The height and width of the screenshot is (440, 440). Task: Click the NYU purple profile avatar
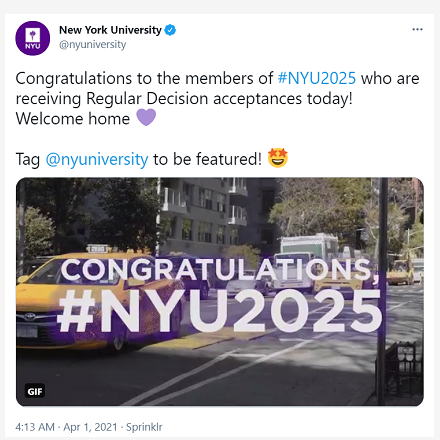click(x=33, y=38)
